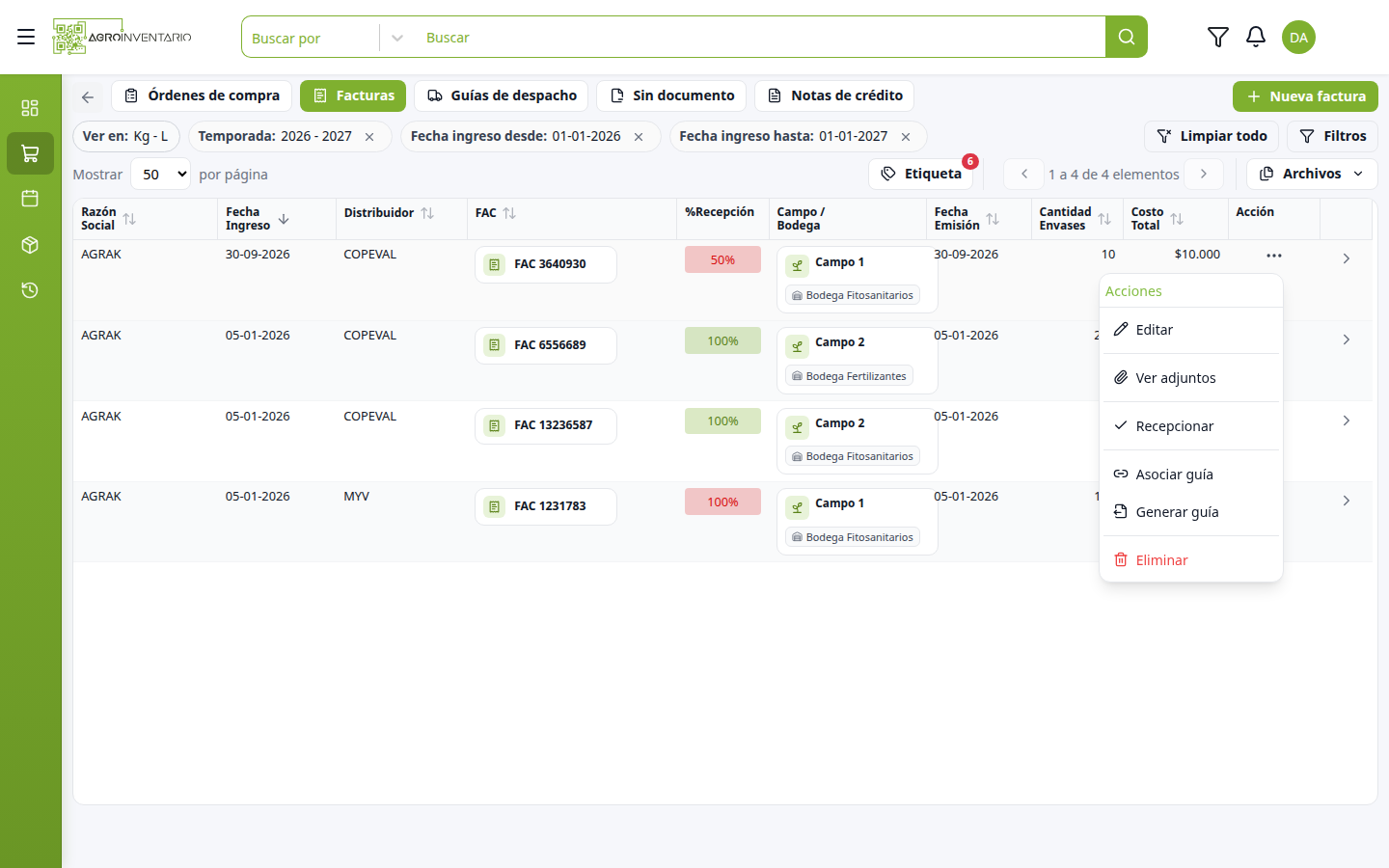Screen dimensions: 1389x868
Task: Create a Nueva factura
Action: click(x=1305, y=96)
